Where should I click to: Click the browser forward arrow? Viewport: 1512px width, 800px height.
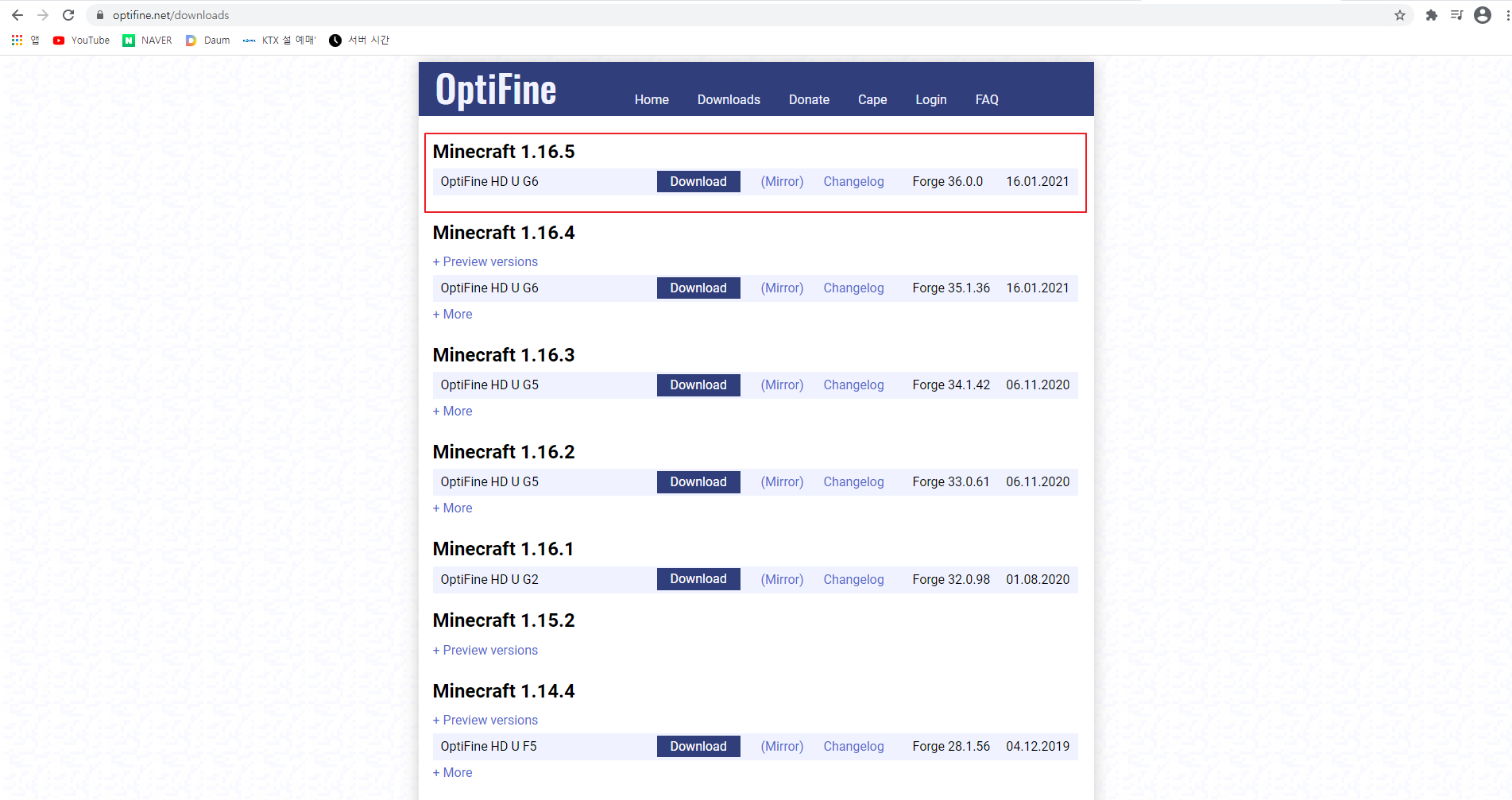click(43, 15)
